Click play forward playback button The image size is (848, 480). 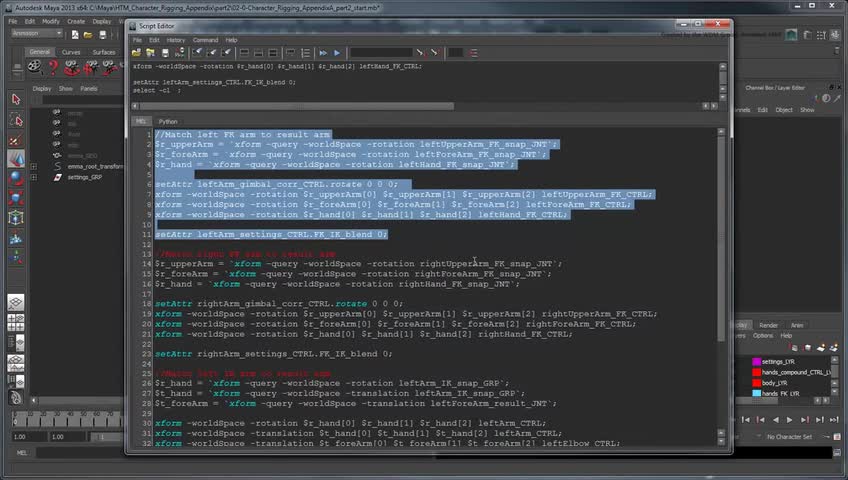[789, 419]
